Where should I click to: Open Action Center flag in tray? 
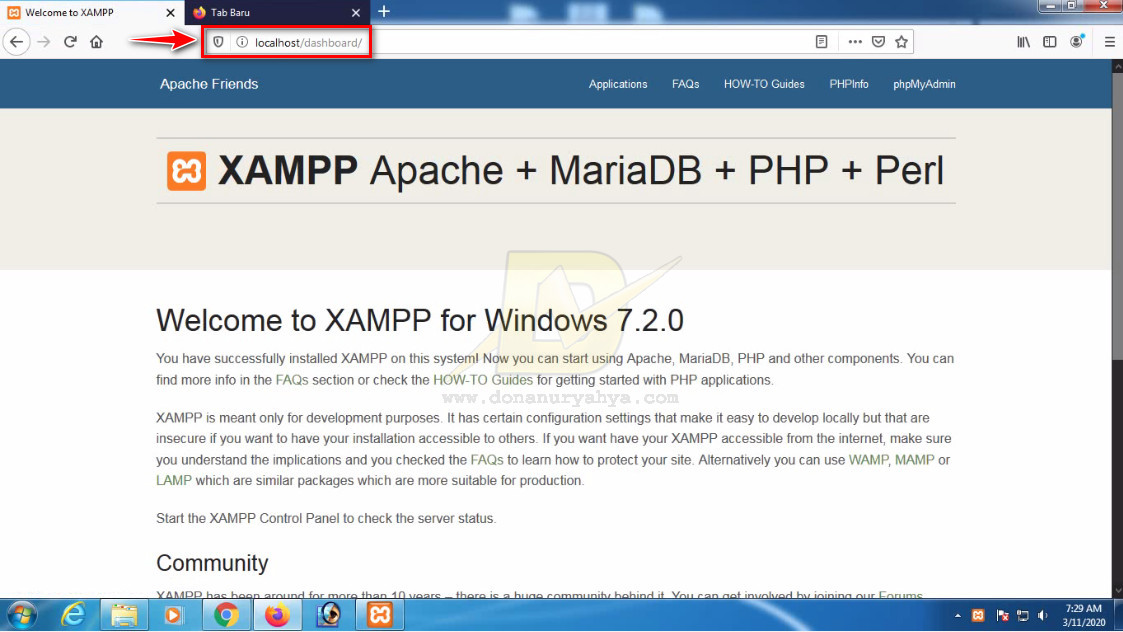point(1002,616)
